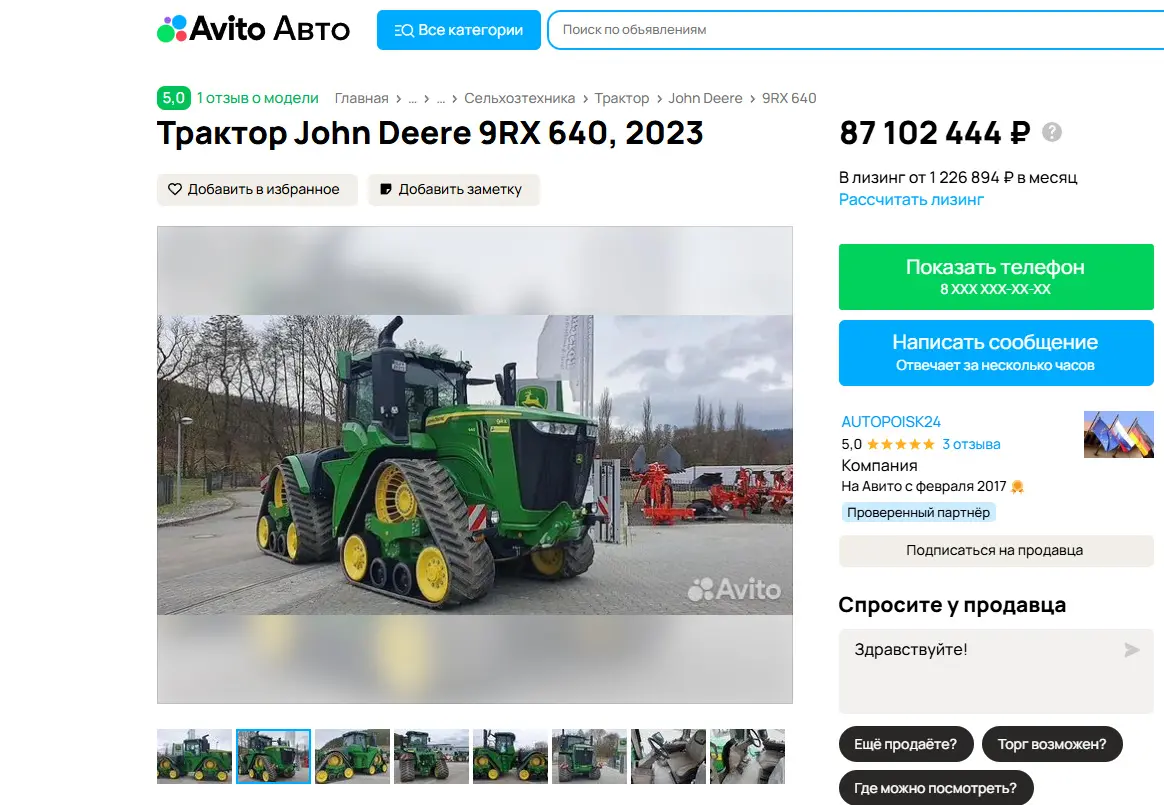
Task: Click the Спросите у продавца heading
Action: (952, 605)
